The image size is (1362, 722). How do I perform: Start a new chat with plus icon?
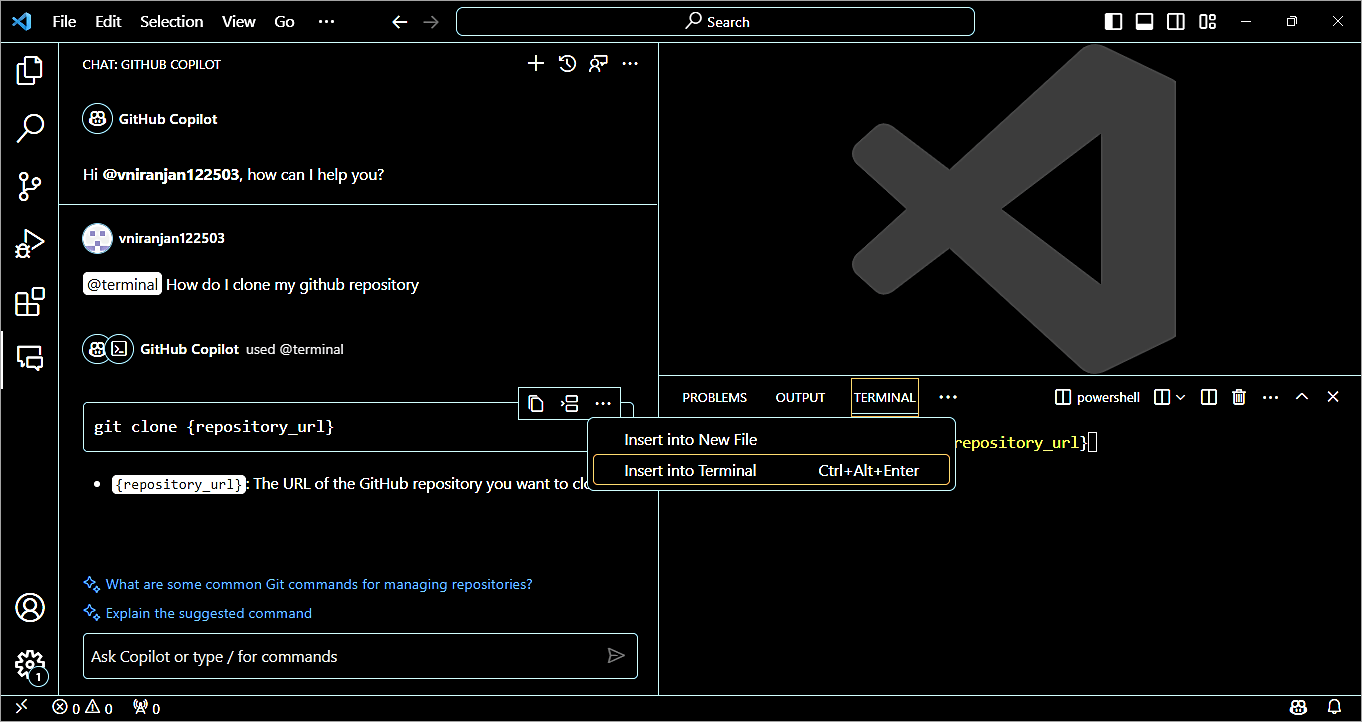tap(536, 64)
